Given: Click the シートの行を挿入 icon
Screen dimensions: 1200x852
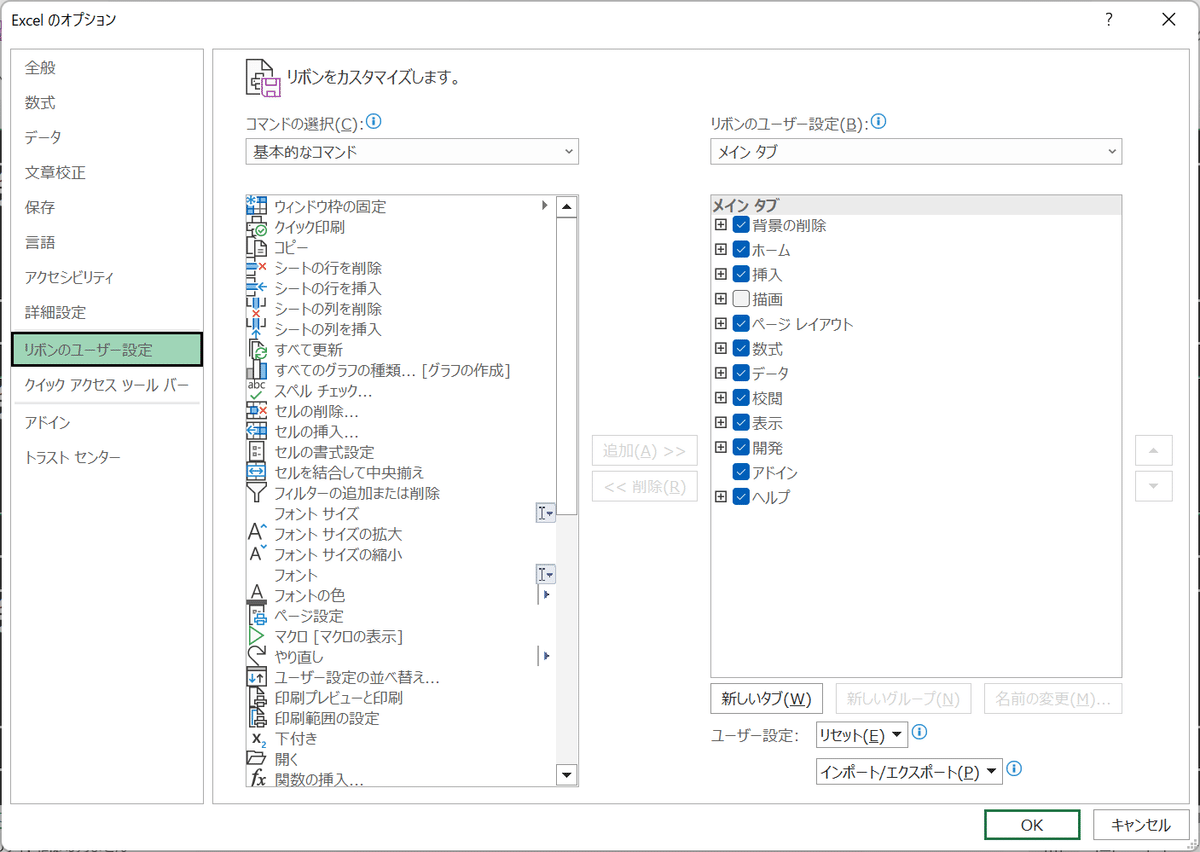Looking at the screenshot, I should 256,288.
